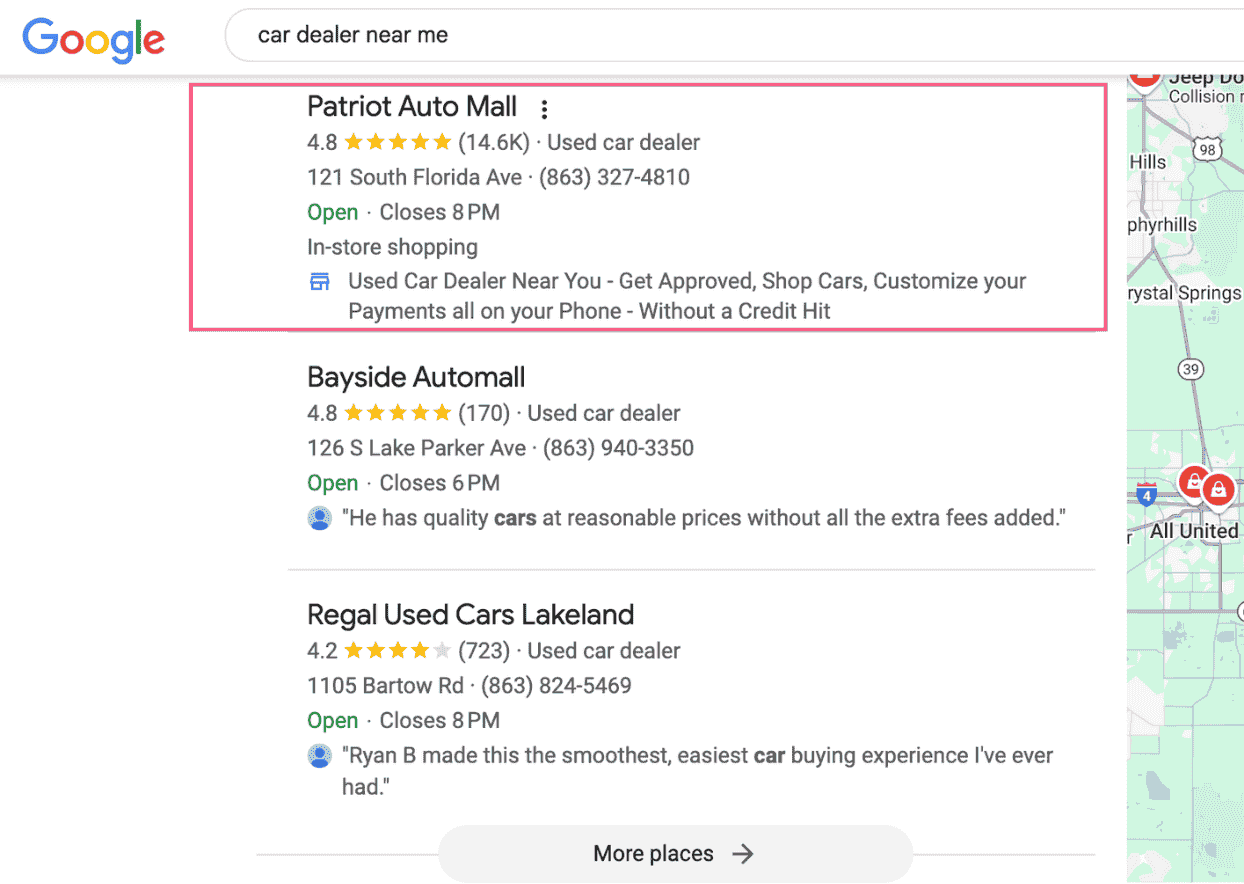Click the More places button
Image resolution: width=1244 pixels, height=884 pixels.
[675, 853]
